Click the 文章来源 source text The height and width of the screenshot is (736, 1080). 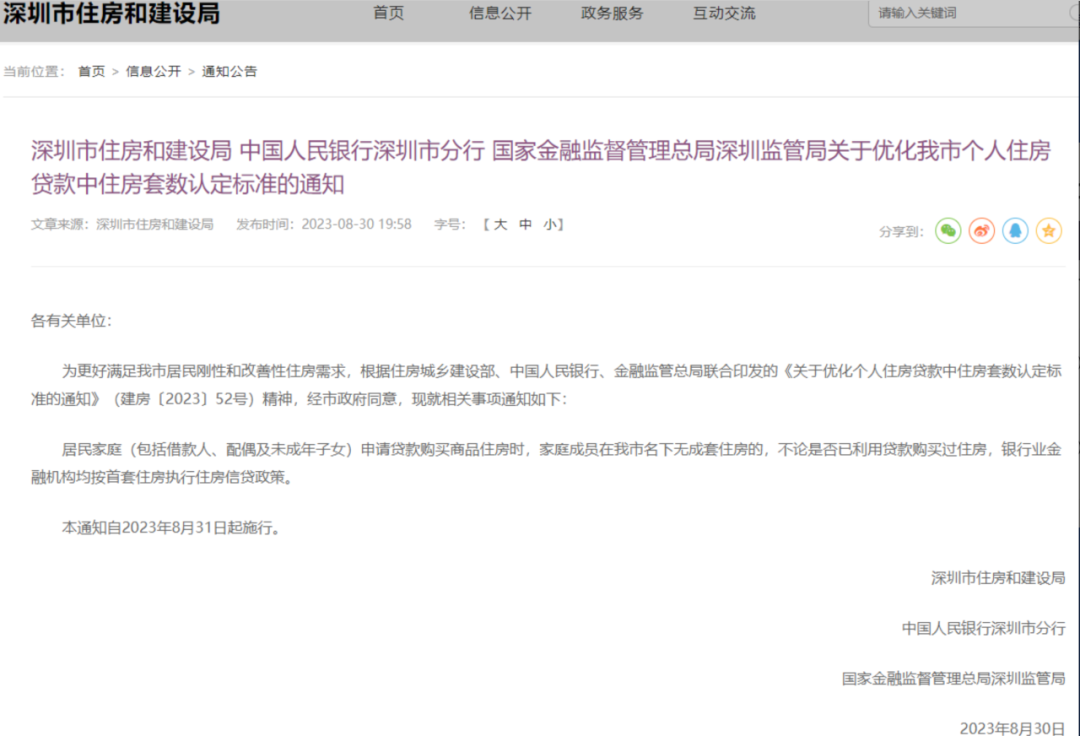122,224
